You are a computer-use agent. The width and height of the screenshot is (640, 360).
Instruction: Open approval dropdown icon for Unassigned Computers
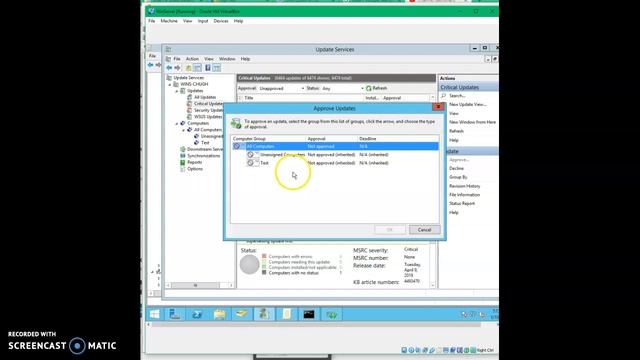pos(253,154)
